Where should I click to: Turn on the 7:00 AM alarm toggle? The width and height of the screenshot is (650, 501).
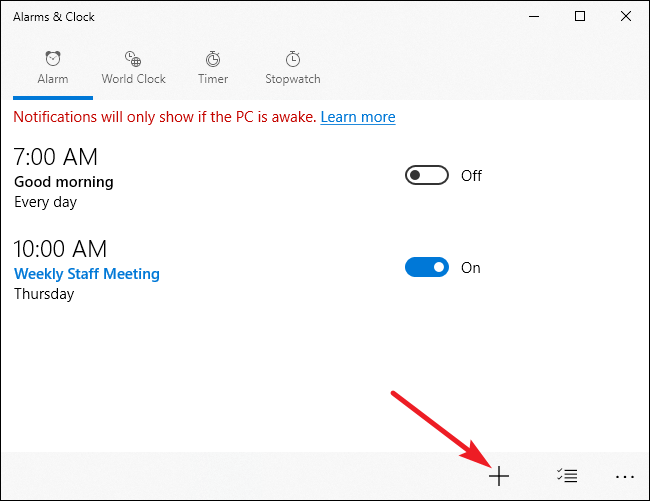(x=427, y=175)
